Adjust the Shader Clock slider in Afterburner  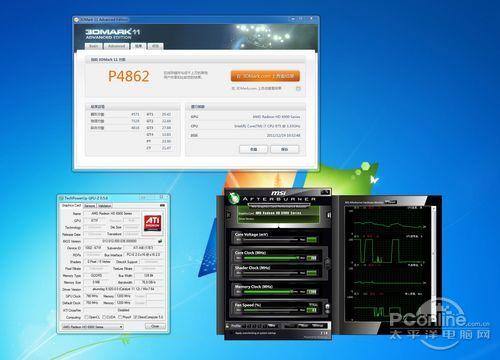tap(270, 273)
